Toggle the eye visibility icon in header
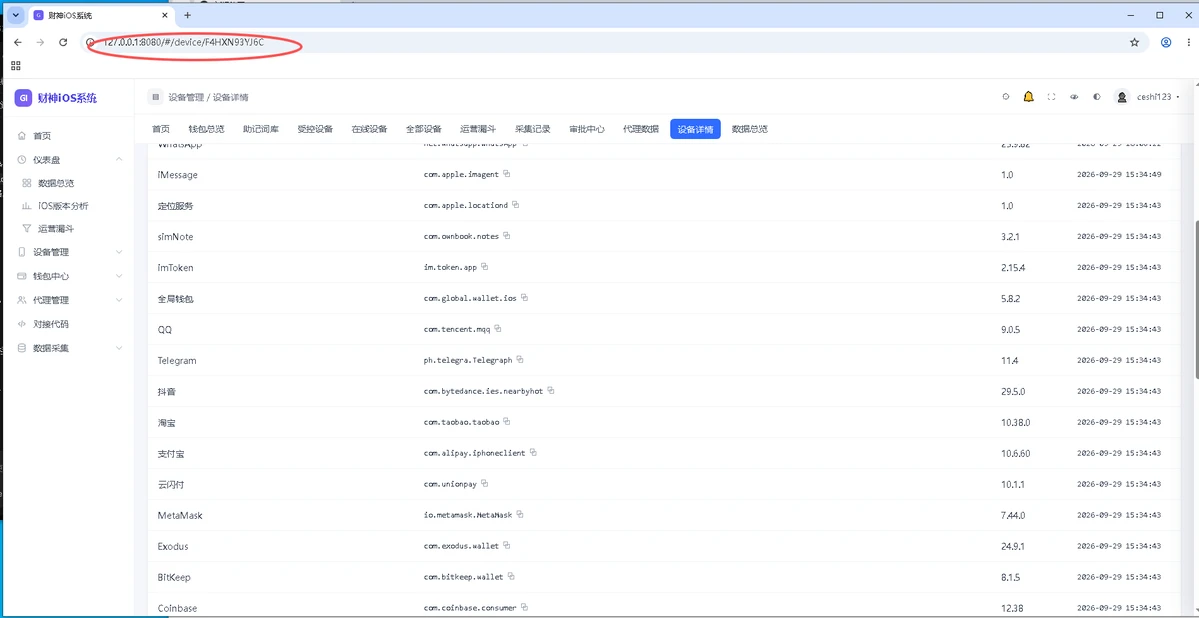Screen dimensions: 1199x618 click(1074, 97)
